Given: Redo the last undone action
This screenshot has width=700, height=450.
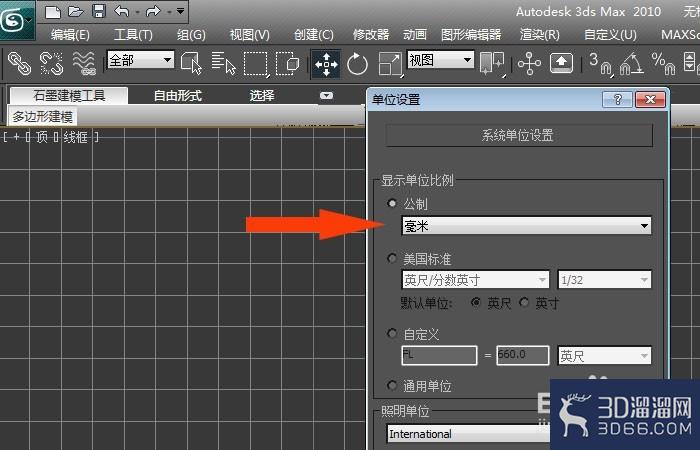Looking at the screenshot, I should pos(153,11).
